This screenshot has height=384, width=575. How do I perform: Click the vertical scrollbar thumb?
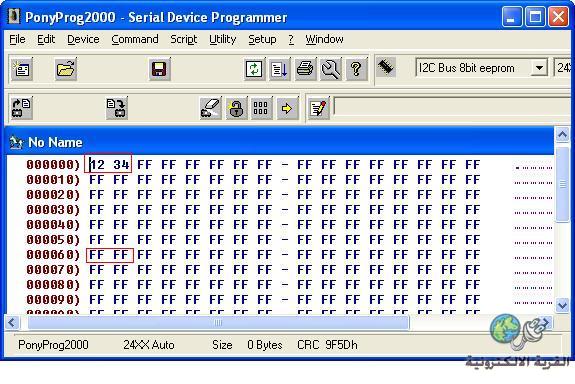click(563, 184)
